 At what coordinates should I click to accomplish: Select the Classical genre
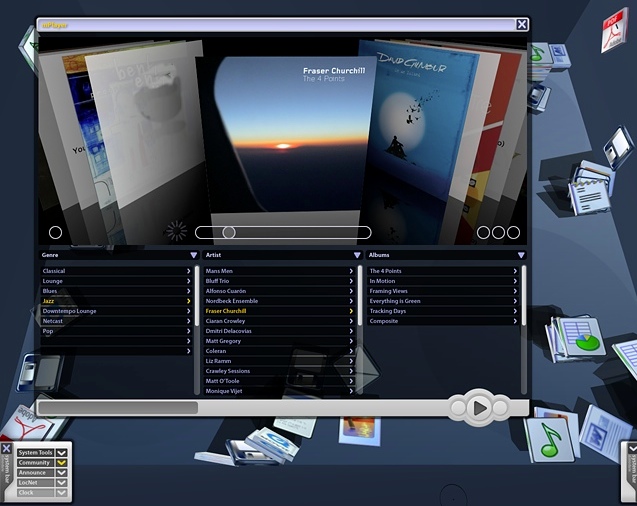click(x=116, y=271)
